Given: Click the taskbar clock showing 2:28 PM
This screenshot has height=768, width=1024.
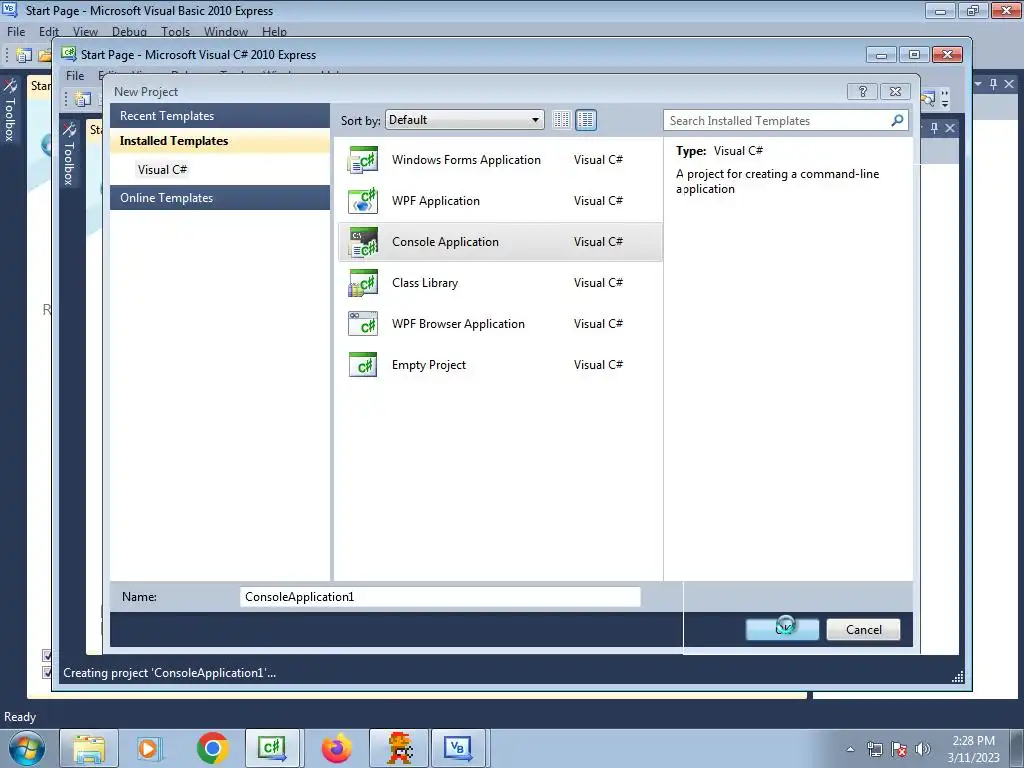Looking at the screenshot, I should pyautogui.click(x=973, y=749).
